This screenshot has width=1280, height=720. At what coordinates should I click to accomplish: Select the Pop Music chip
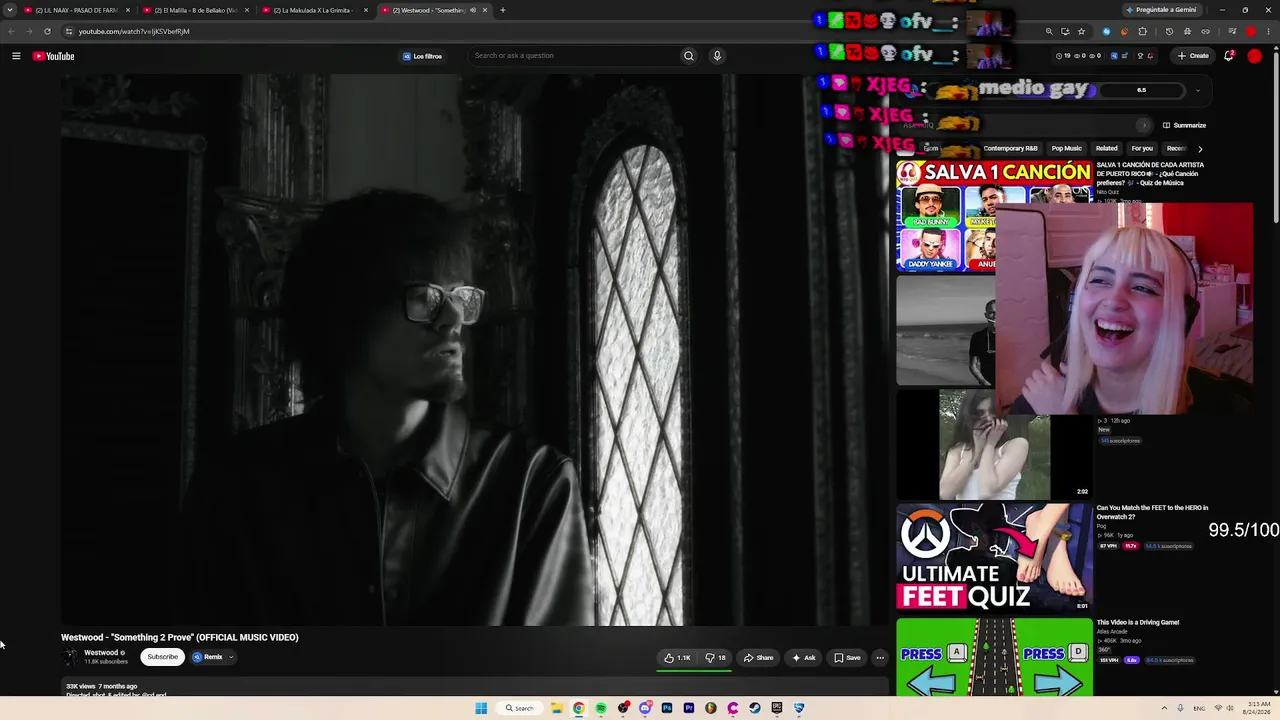[x=1066, y=149]
